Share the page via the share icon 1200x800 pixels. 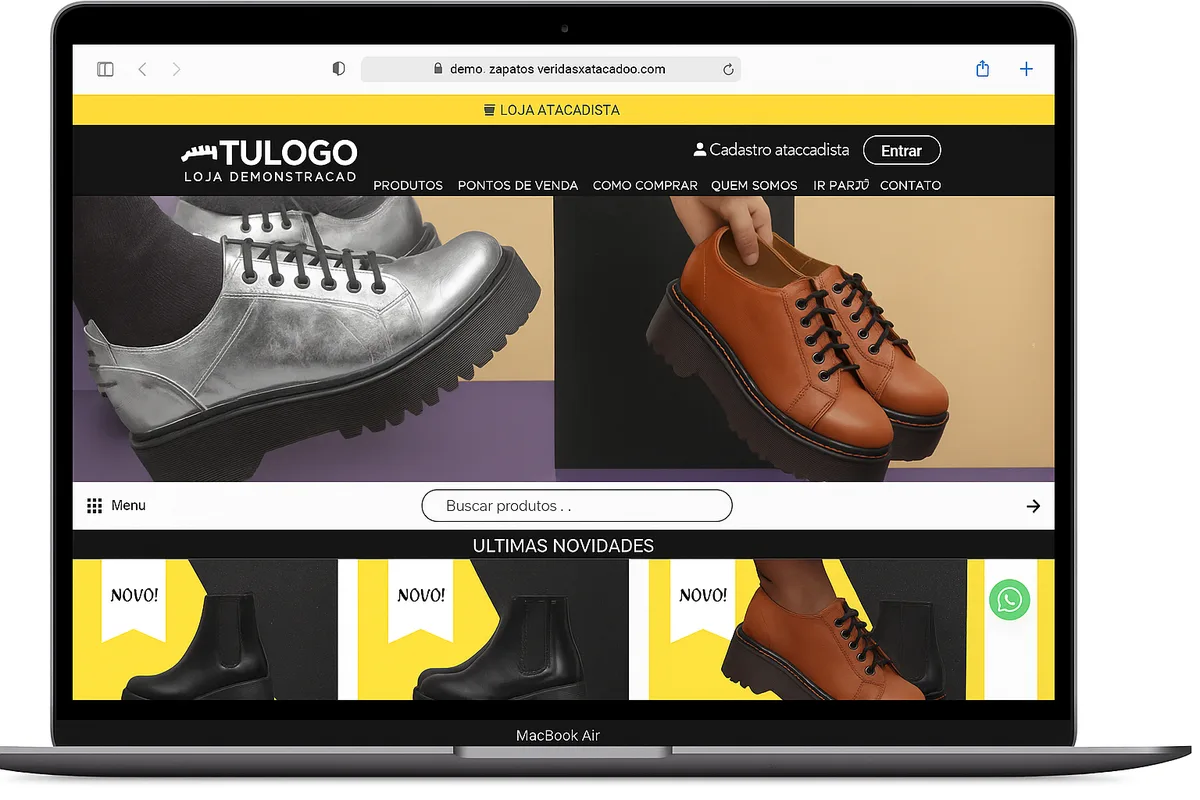tap(982, 69)
